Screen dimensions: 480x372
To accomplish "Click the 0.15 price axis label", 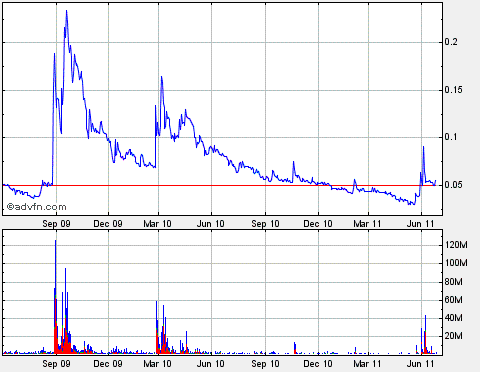I will click(x=453, y=90).
